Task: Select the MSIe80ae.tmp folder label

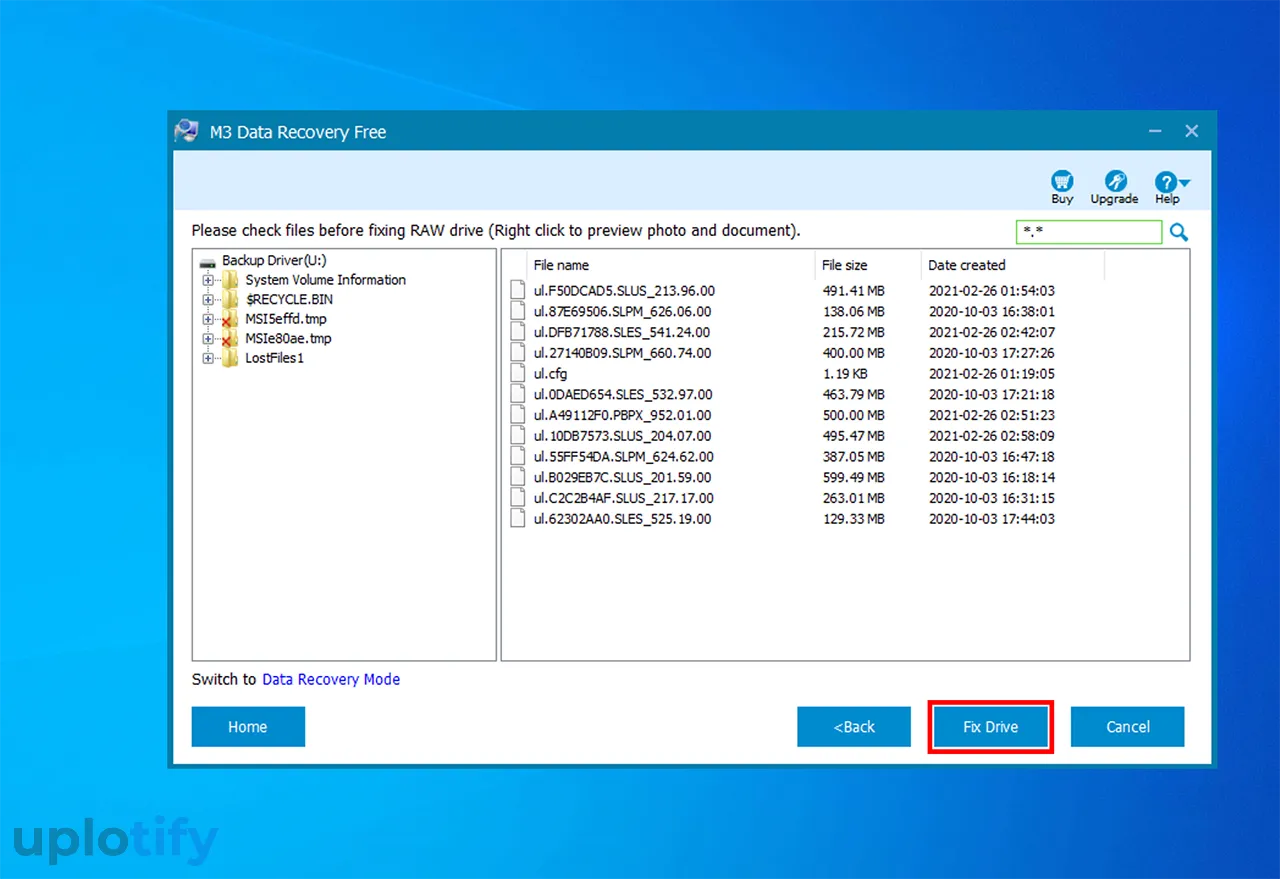Action: [288, 338]
